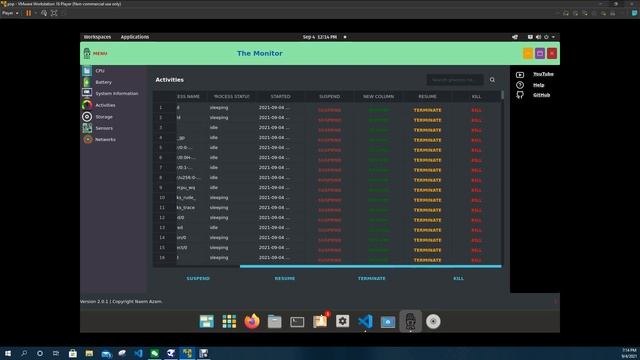Kill the process in row 10
Image resolution: width=640 pixels, height=360 pixels.
476,200
